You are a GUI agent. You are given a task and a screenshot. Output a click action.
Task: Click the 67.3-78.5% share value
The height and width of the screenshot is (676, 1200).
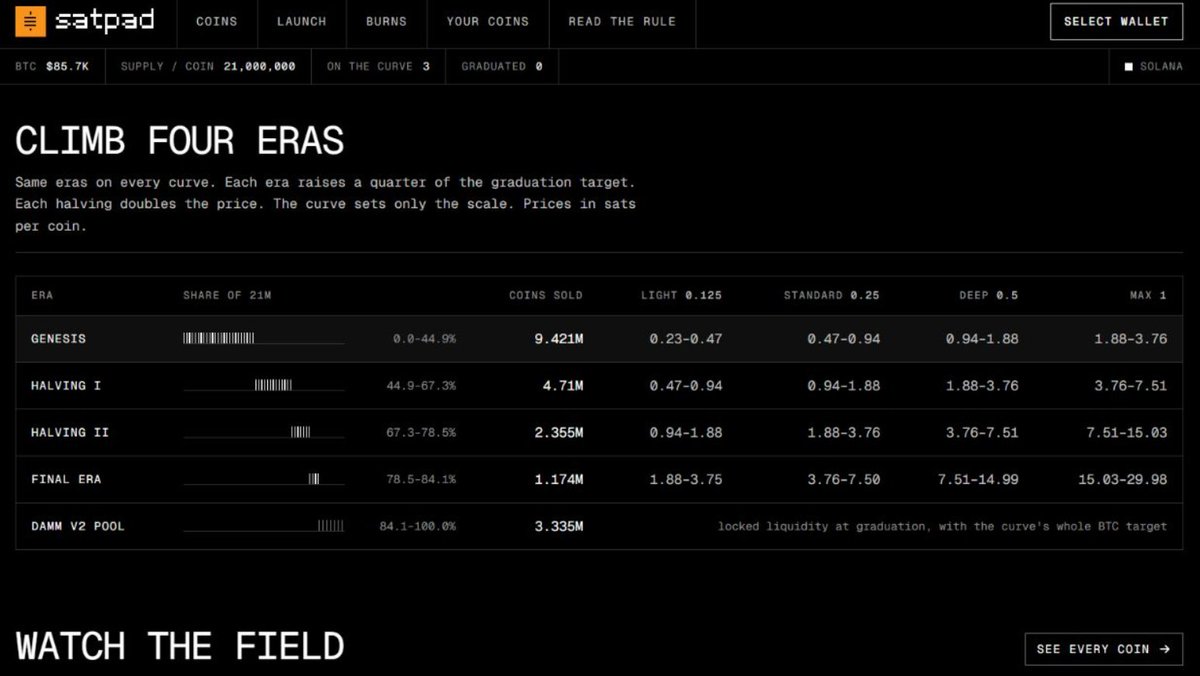(421, 433)
